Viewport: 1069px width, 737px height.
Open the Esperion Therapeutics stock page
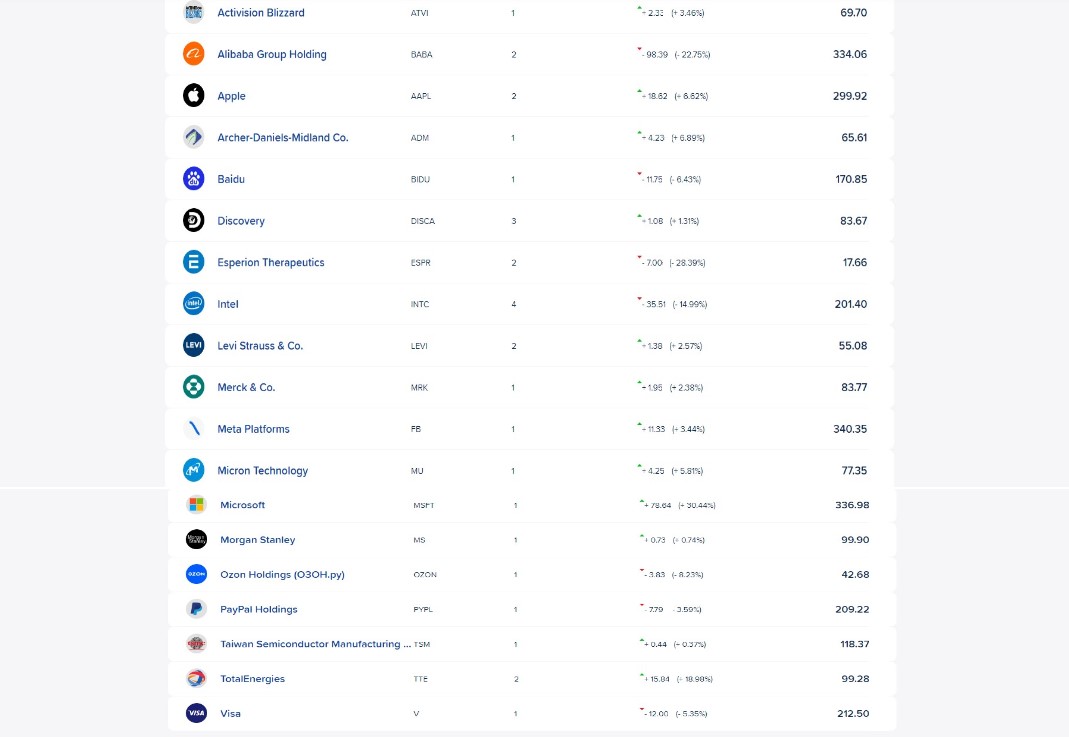(271, 262)
